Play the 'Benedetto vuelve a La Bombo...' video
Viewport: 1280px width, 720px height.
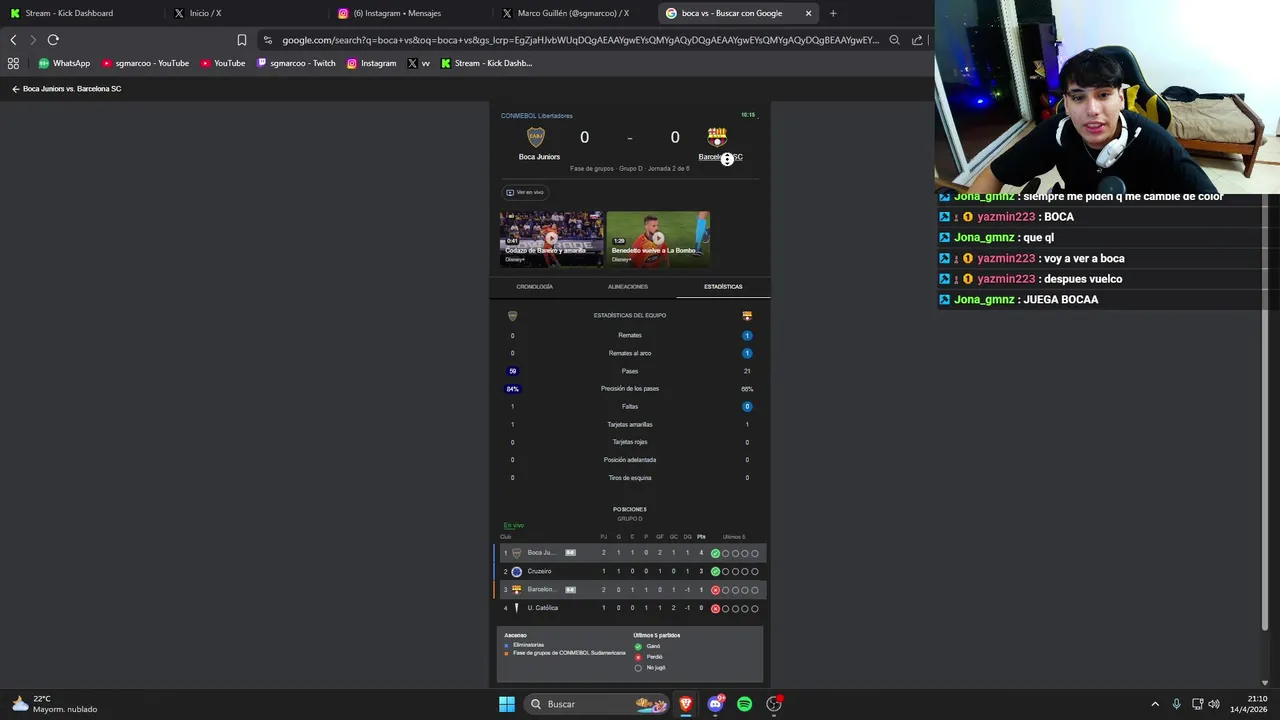[658, 239]
